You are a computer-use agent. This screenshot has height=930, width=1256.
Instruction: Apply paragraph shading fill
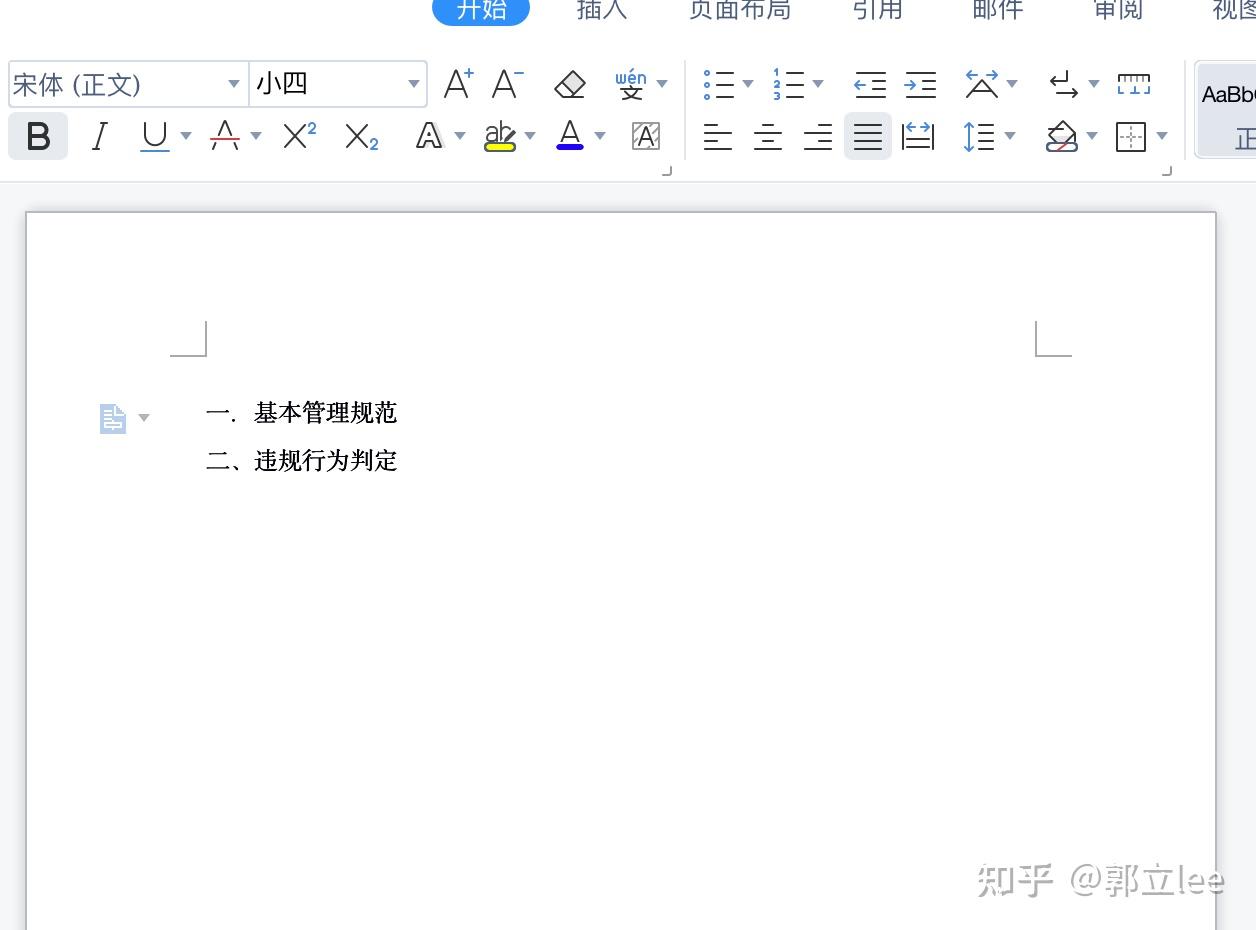point(1062,136)
